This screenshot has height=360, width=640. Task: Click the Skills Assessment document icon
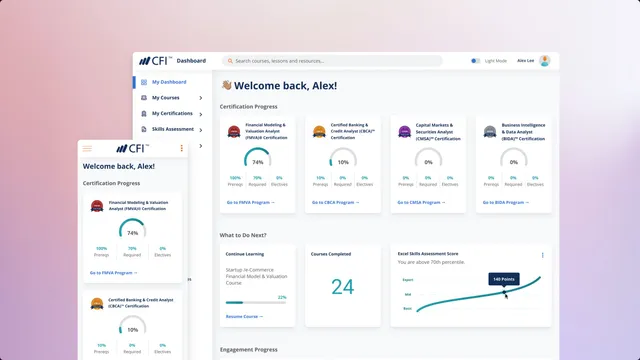coord(144,129)
